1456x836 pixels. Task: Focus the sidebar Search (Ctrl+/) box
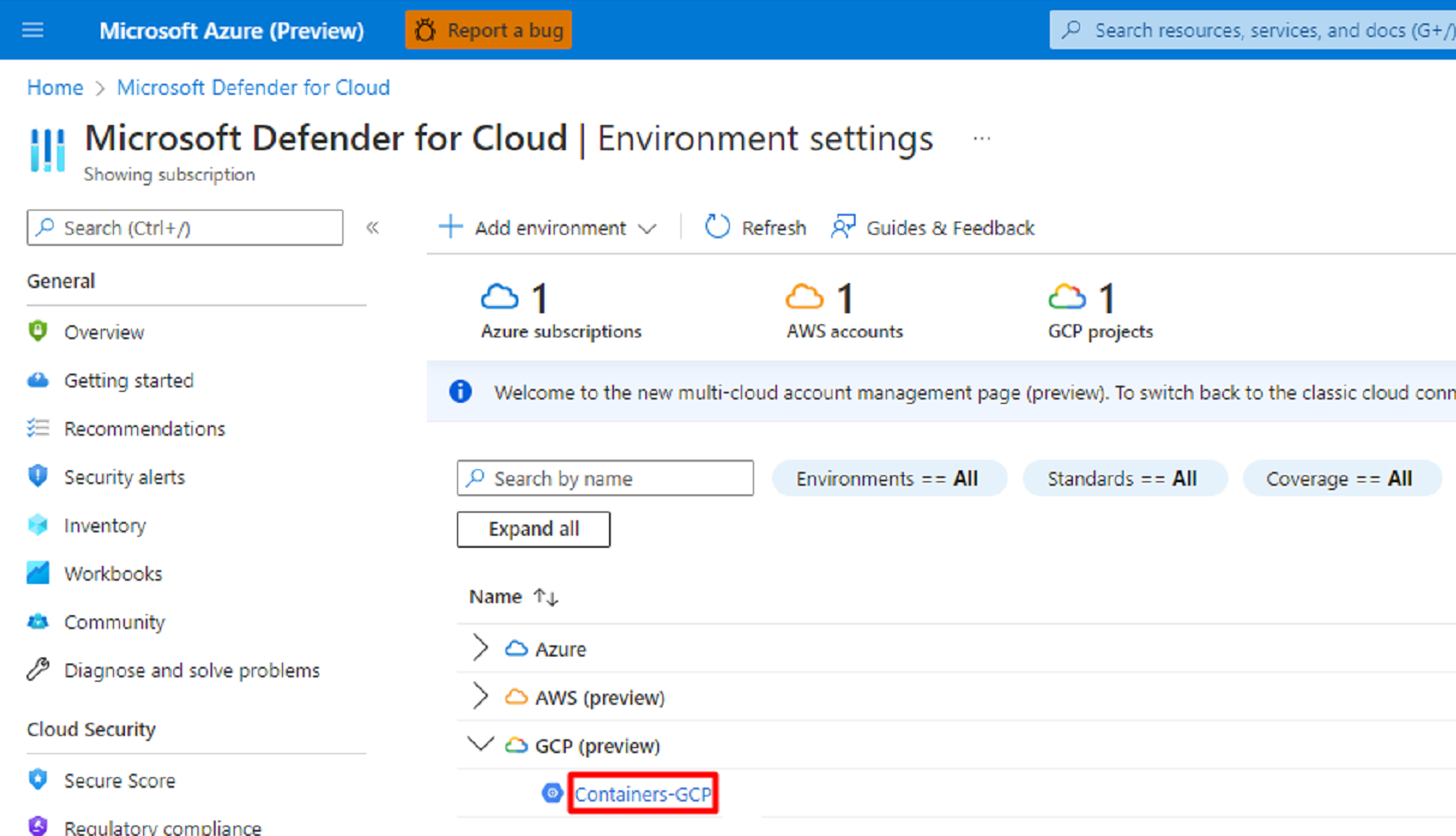tap(185, 228)
